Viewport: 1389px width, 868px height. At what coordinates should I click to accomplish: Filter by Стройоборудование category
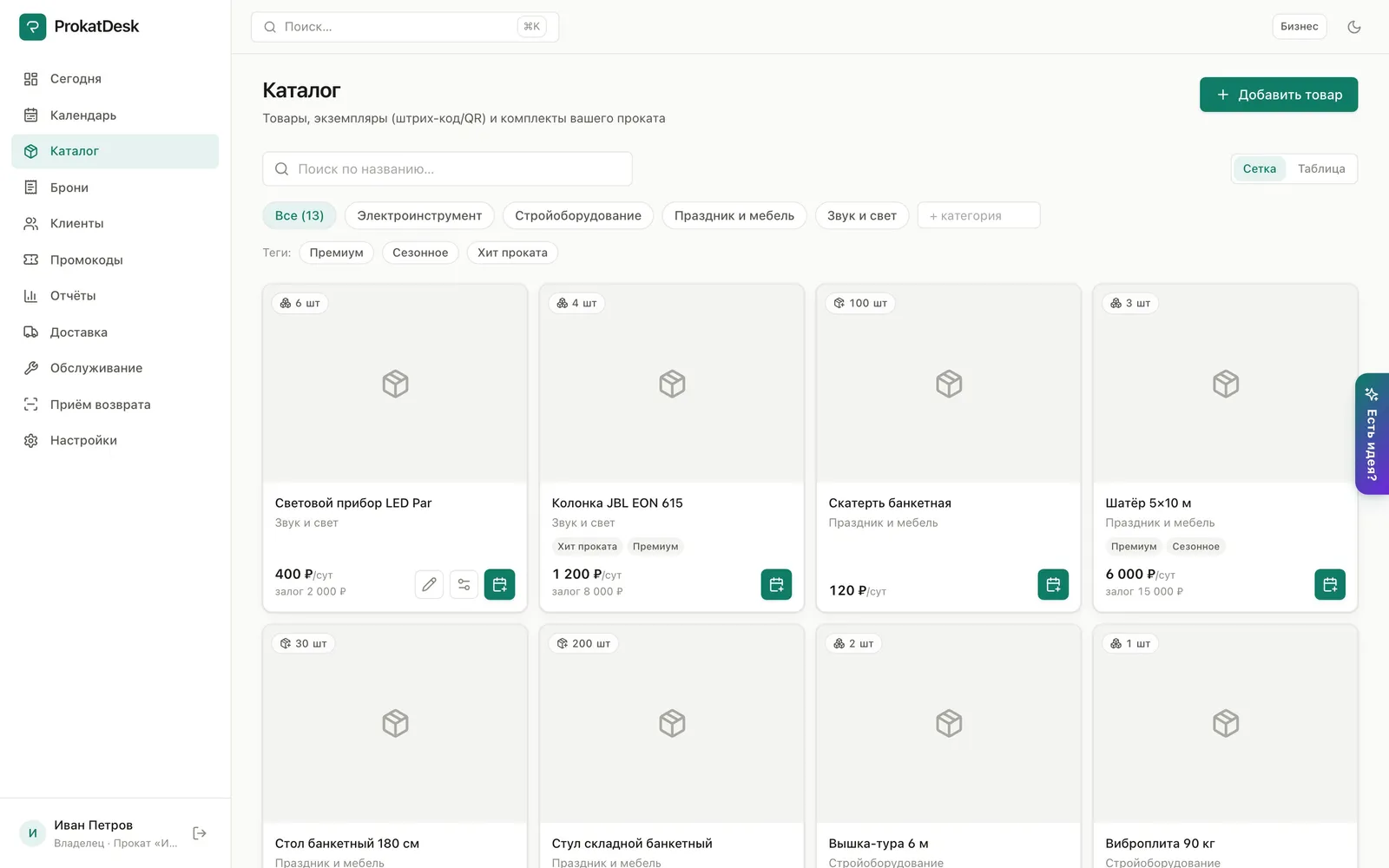coord(578,216)
